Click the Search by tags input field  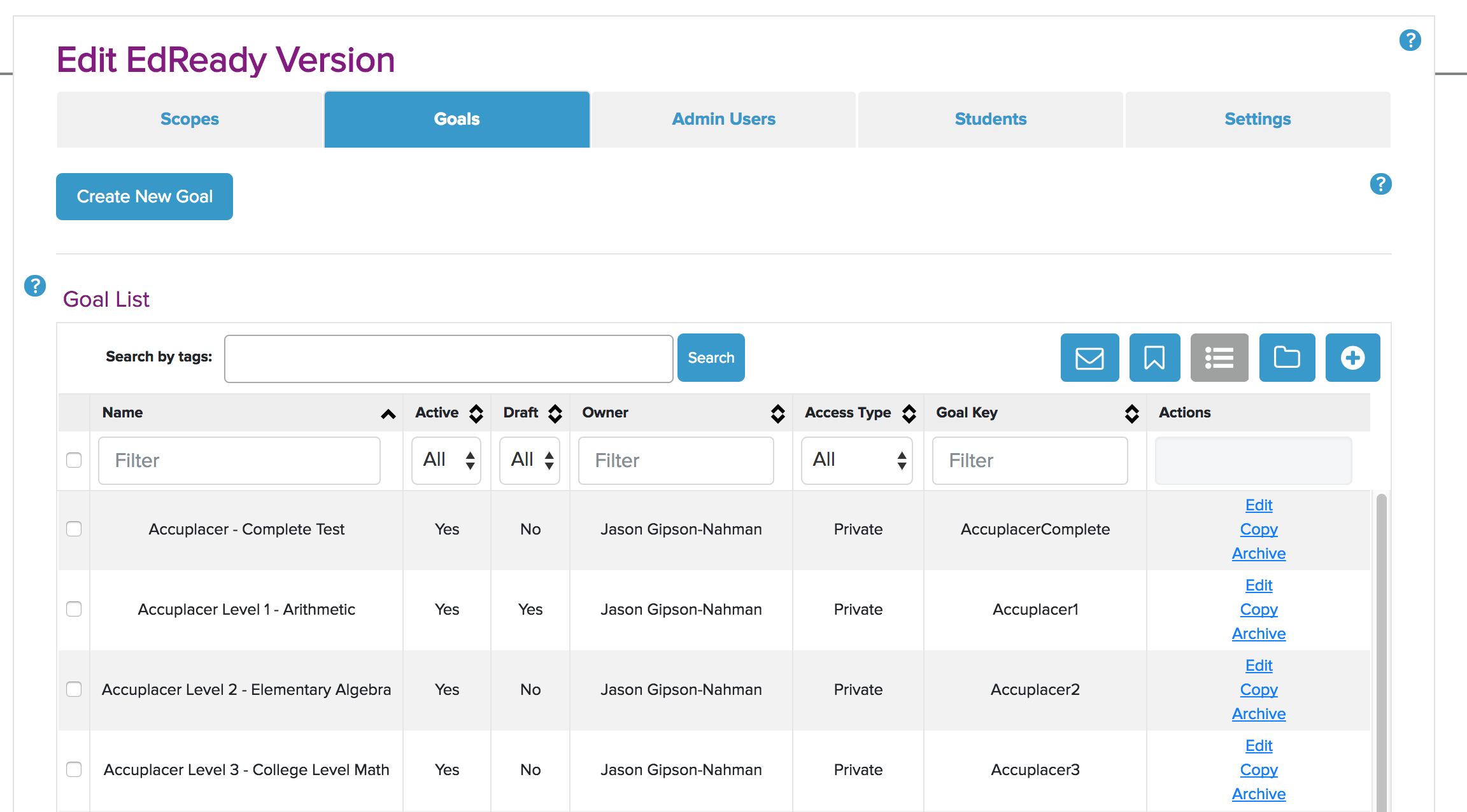click(x=448, y=358)
